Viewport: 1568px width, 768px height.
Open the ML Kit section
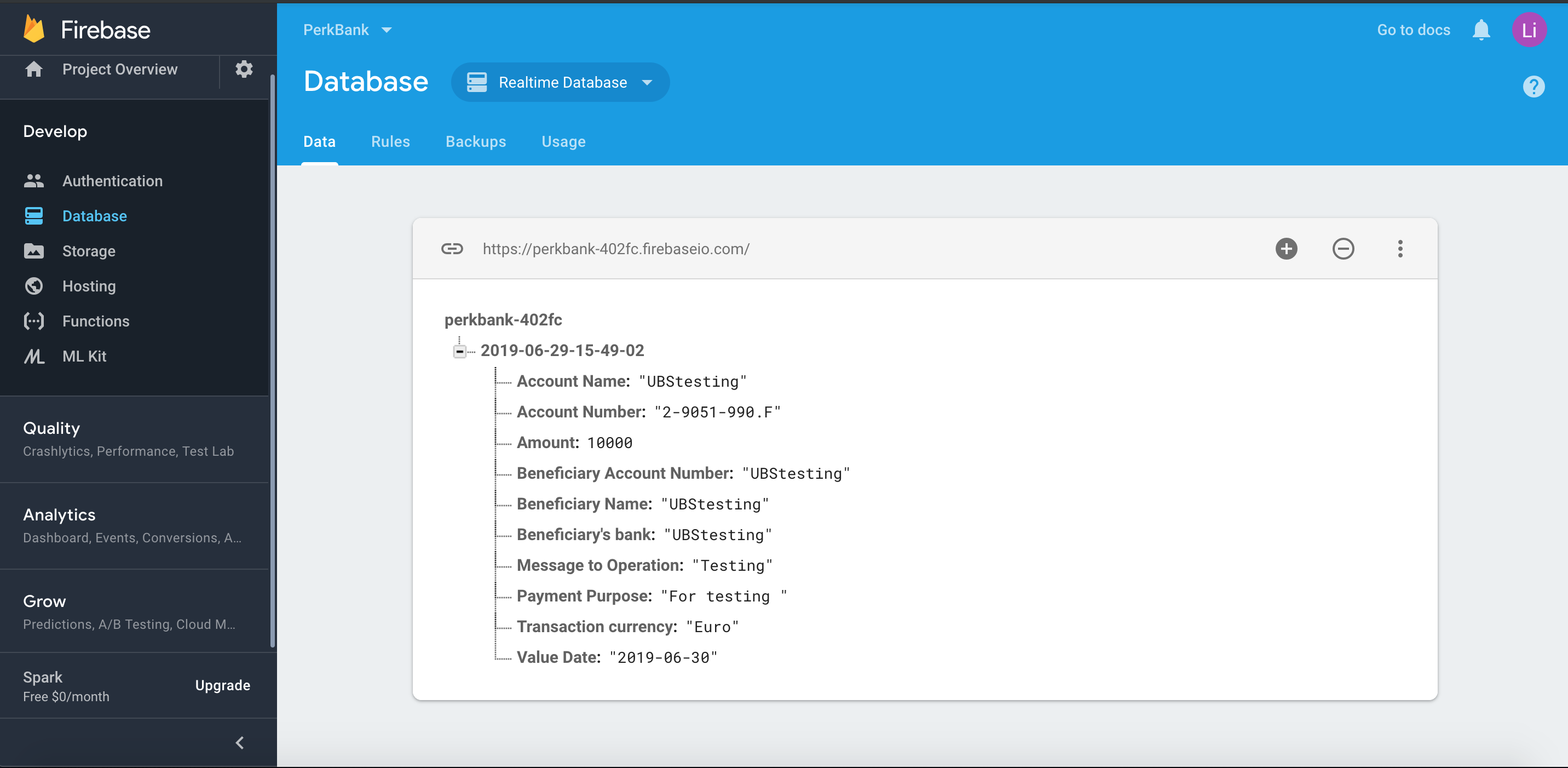coord(84,356)
